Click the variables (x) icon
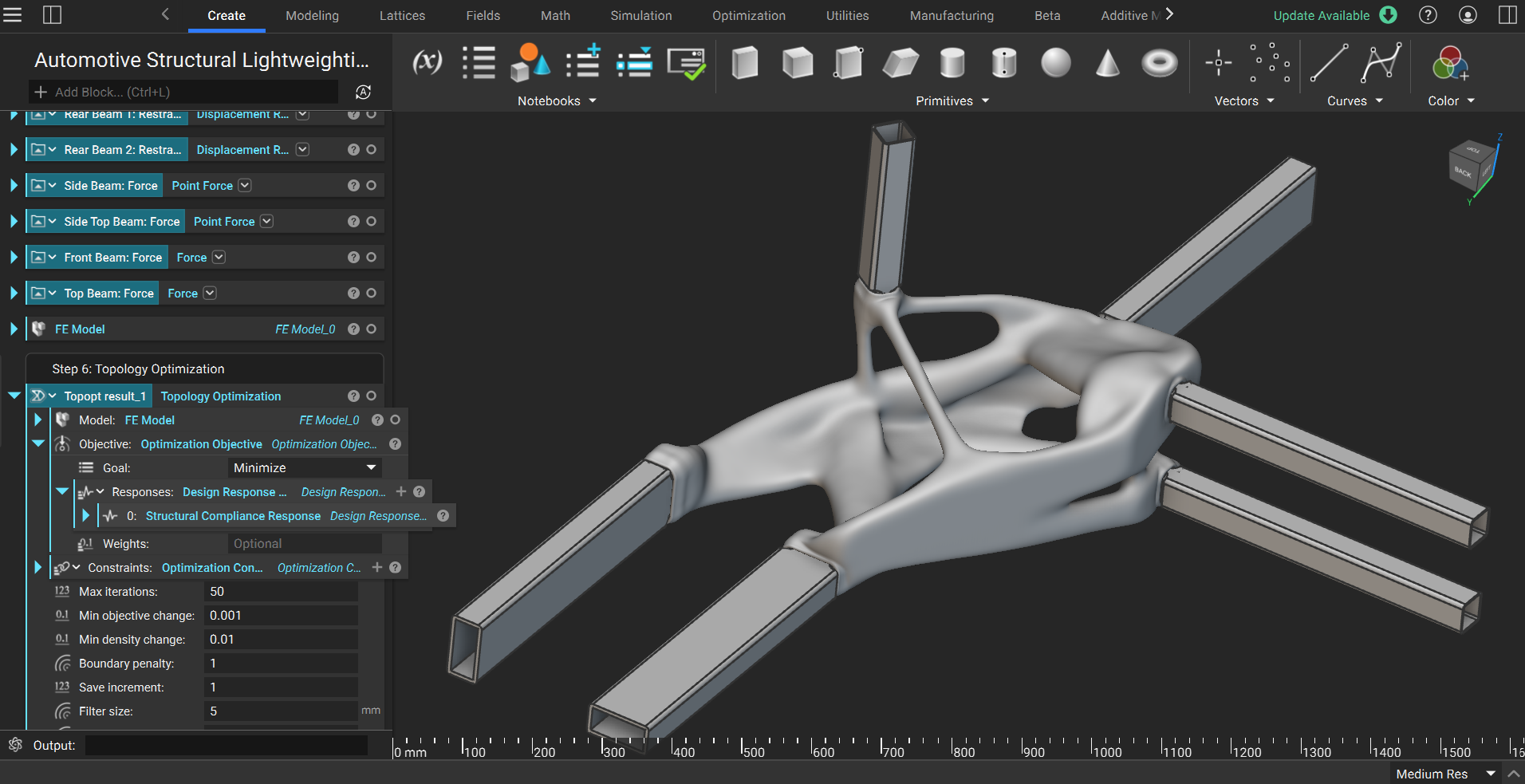 427,62
